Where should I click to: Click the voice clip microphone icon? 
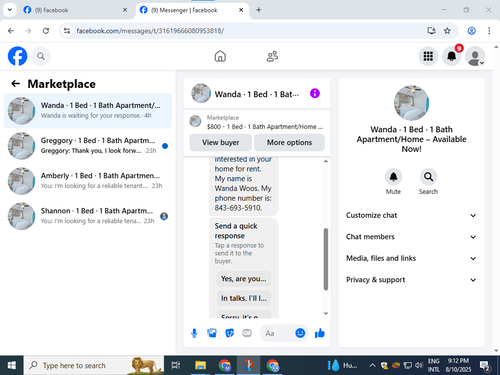tap(194, 333)
